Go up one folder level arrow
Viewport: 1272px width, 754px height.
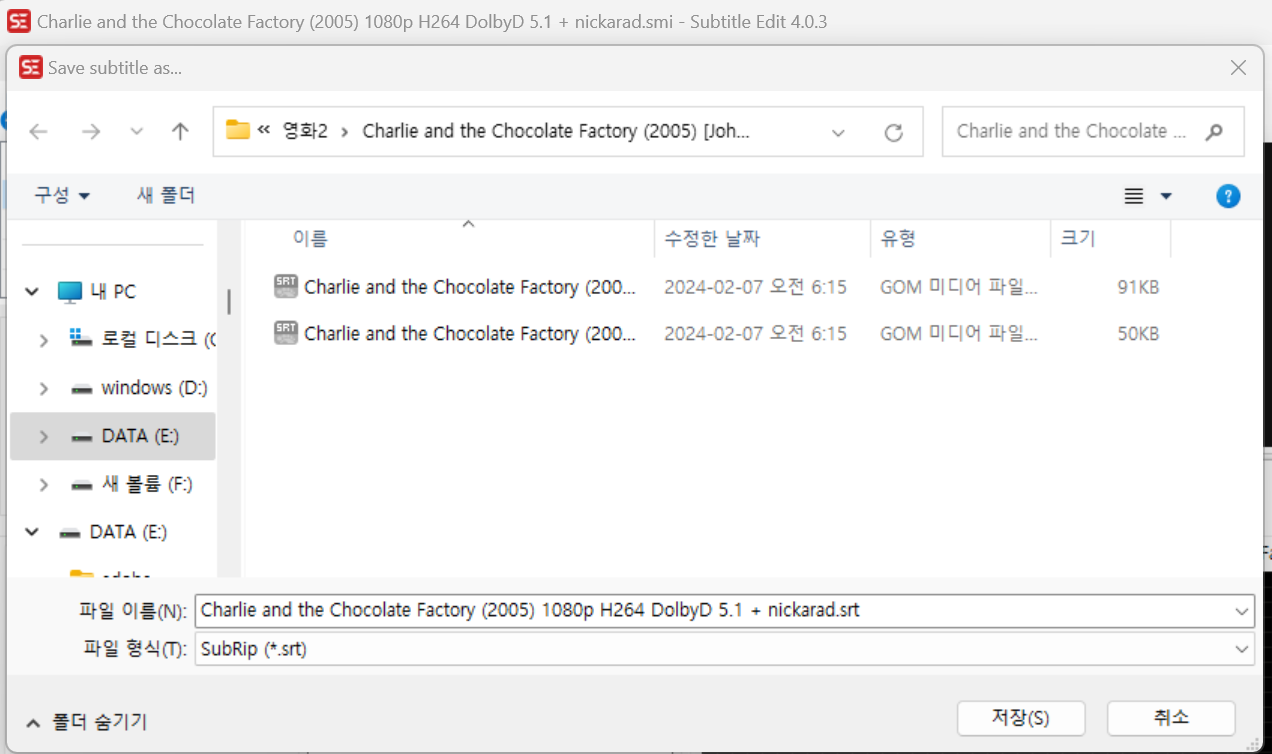[x=180, y=132]
